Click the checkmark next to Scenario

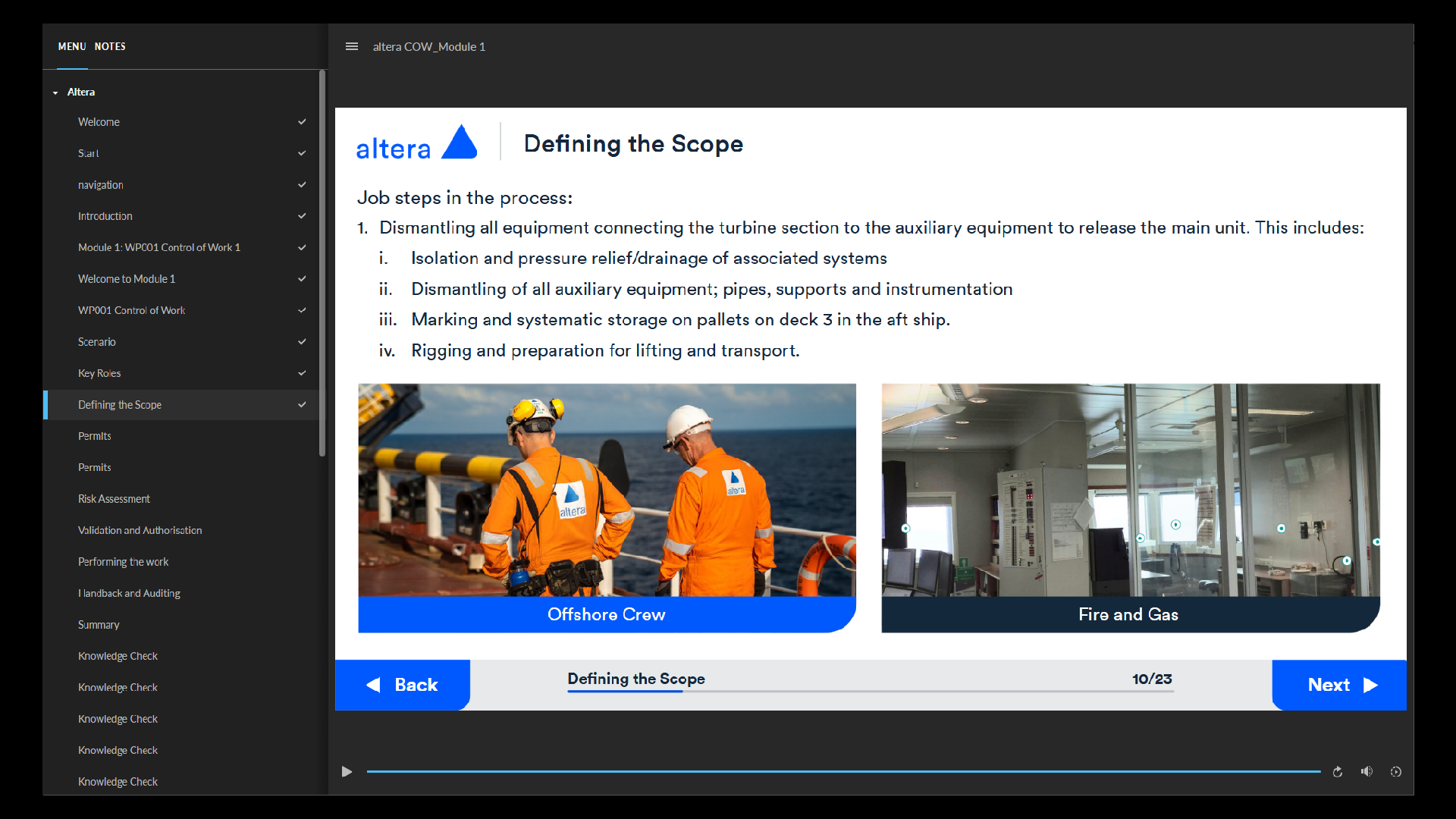pyautogui.click(x=302, y=342)
